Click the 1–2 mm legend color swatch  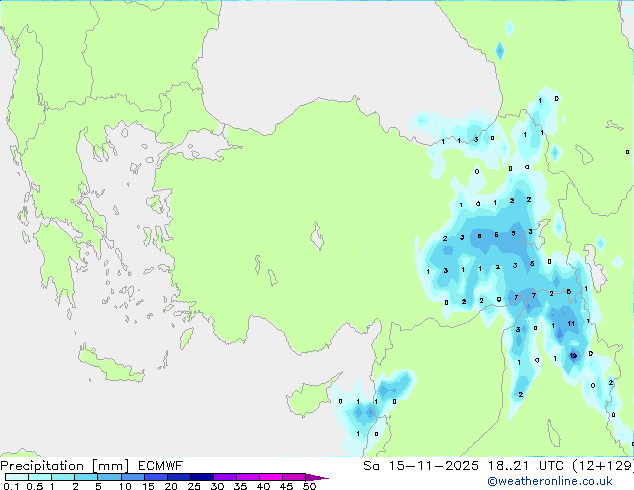click(x=63, y=477)
